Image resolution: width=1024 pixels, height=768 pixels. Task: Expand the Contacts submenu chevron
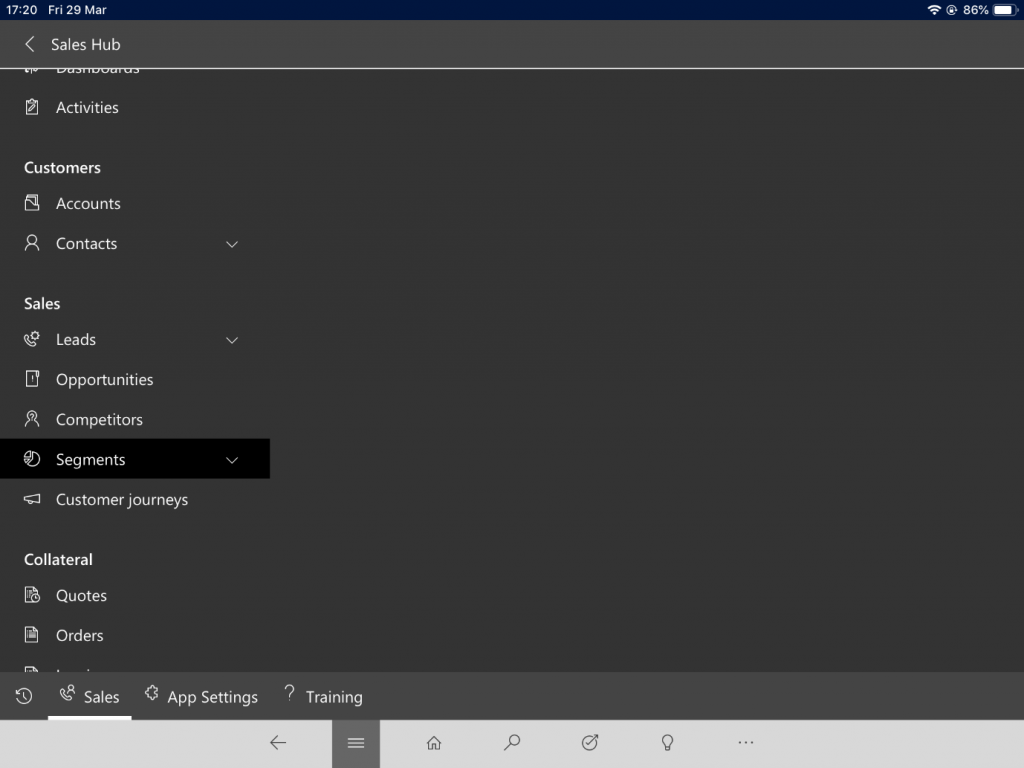point(232,243)
